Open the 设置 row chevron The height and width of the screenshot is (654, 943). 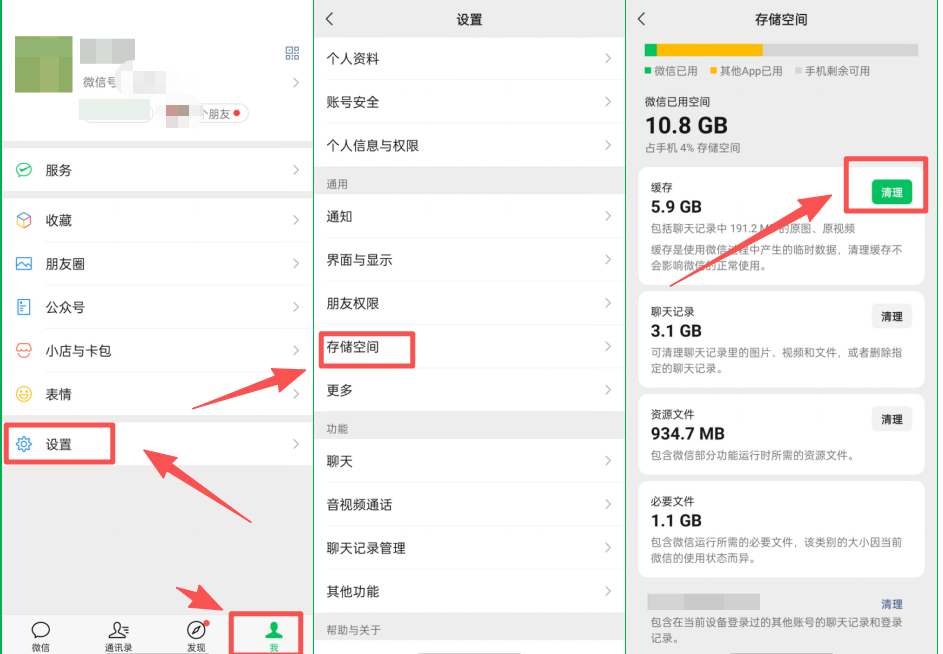click(296, 444)
